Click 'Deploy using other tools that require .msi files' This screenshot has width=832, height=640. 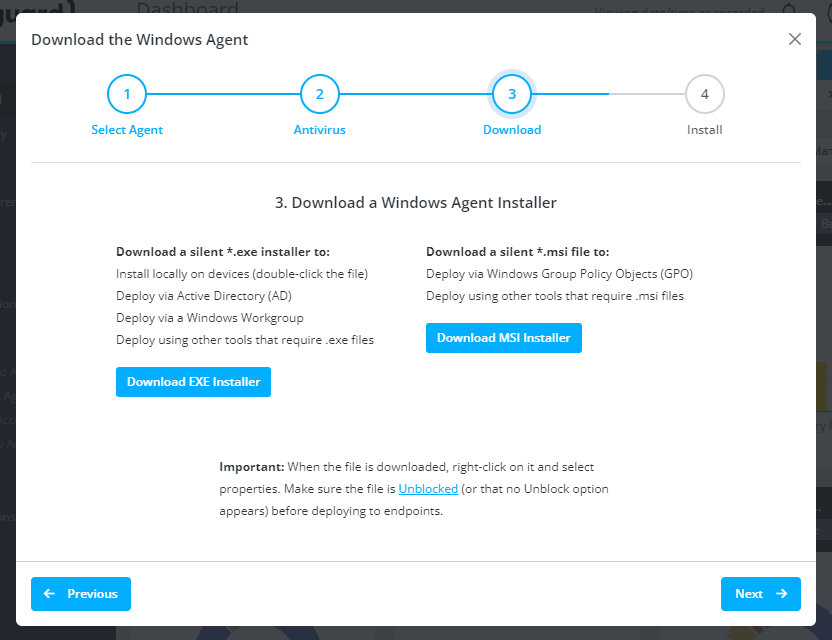(x=554, y=296)
